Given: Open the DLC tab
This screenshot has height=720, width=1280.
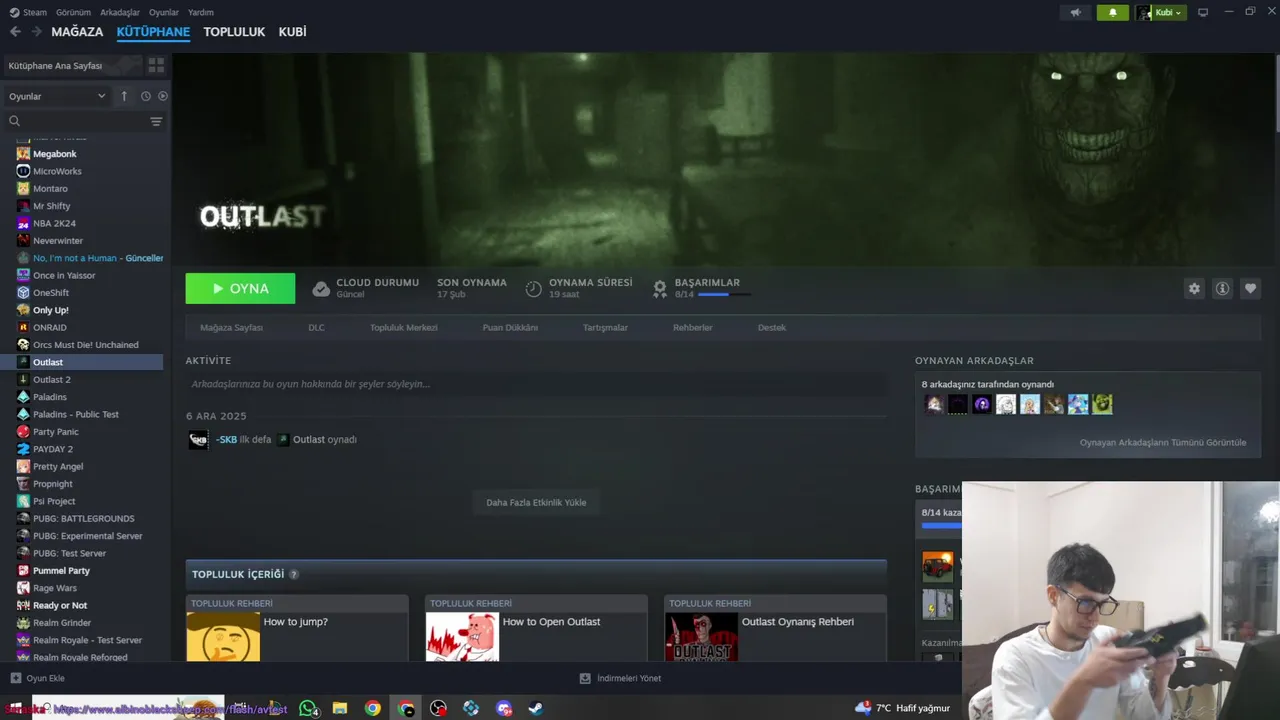Looking at the screenshot, I should click(x=316, y=328).
